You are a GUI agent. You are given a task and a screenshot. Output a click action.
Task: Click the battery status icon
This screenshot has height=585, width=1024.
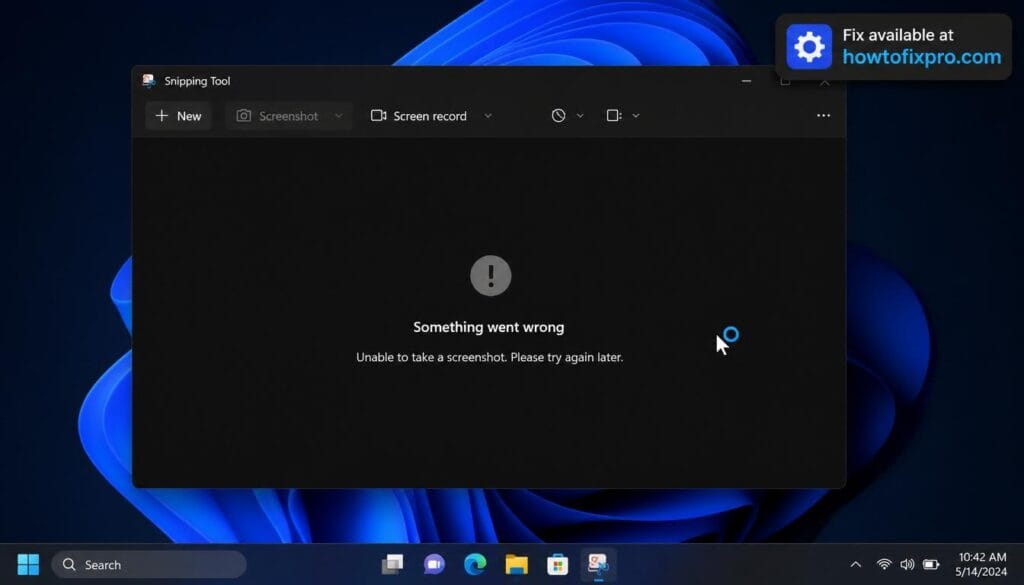coord(931,564)
